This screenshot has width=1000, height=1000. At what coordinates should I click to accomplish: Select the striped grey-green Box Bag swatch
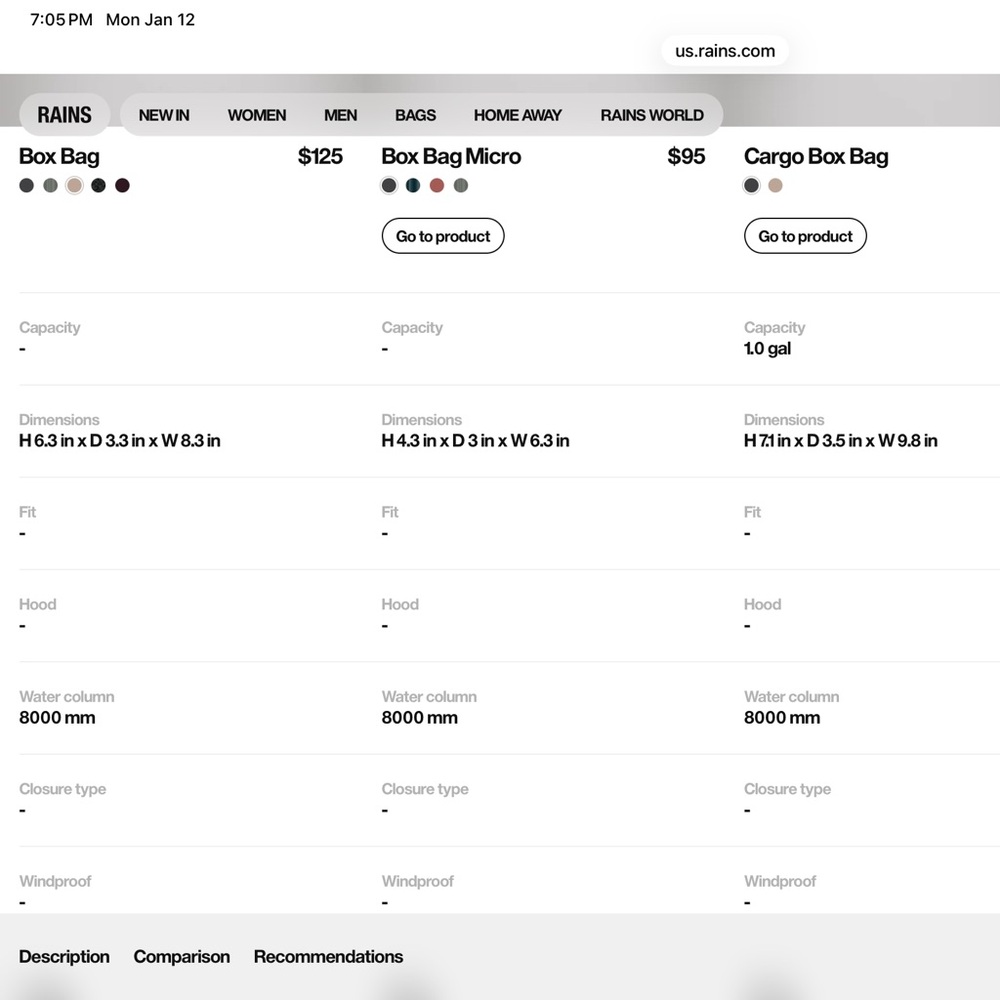click(x=50, y=186)
